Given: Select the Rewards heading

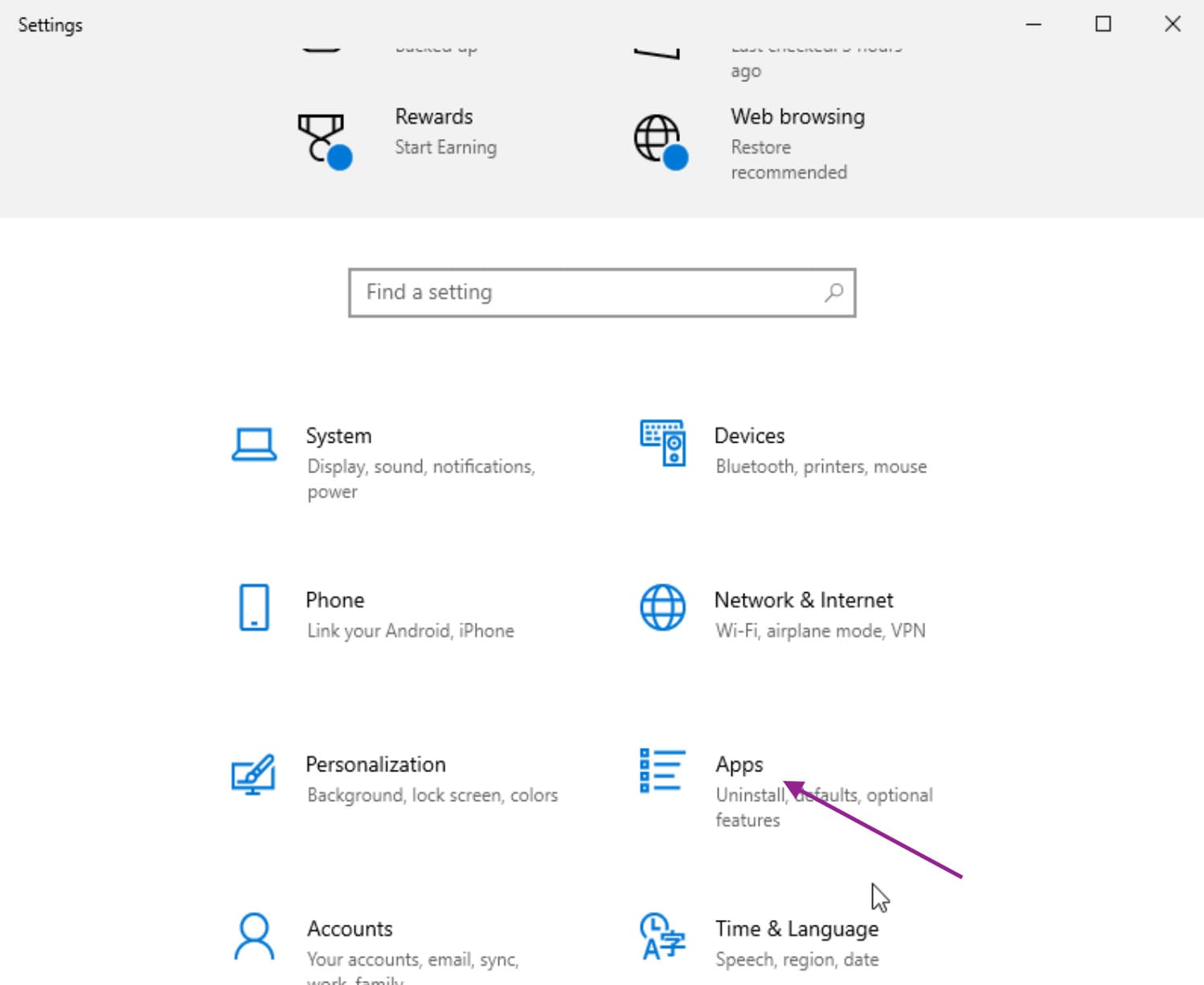Looking at the screenshot, I should [434, 116].
